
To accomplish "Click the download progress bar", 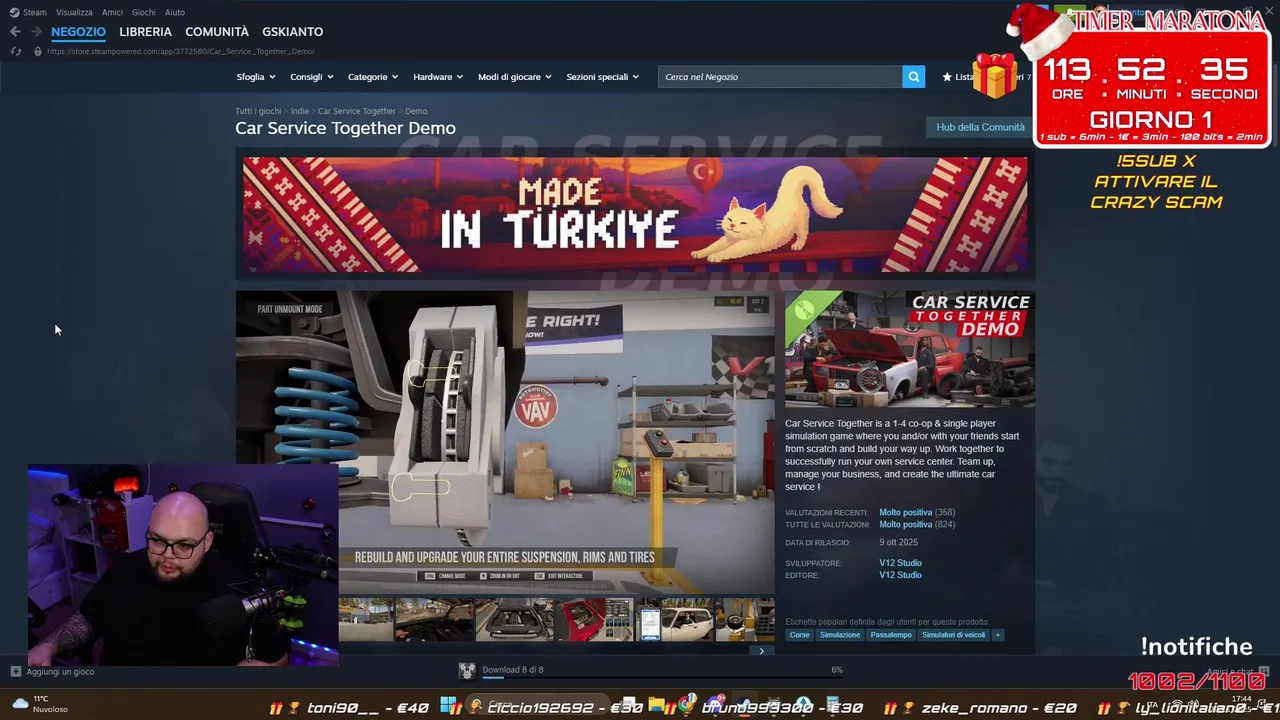I will pyautogui.click(x=662, y=679).
